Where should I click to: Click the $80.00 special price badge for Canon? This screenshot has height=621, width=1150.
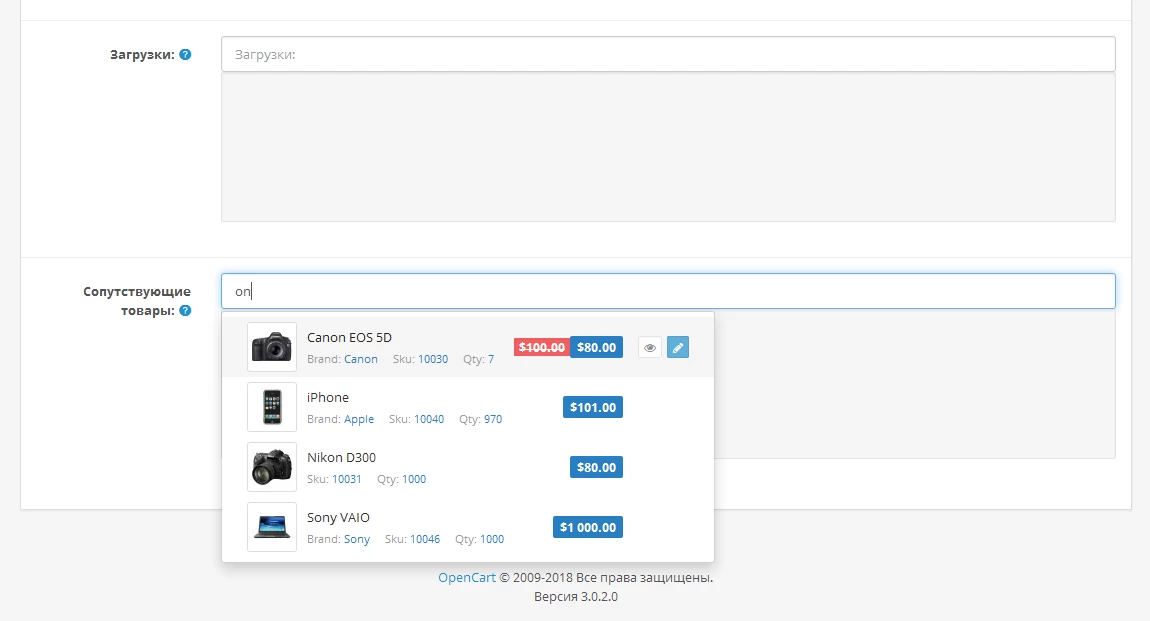click(x=596, y=348)
